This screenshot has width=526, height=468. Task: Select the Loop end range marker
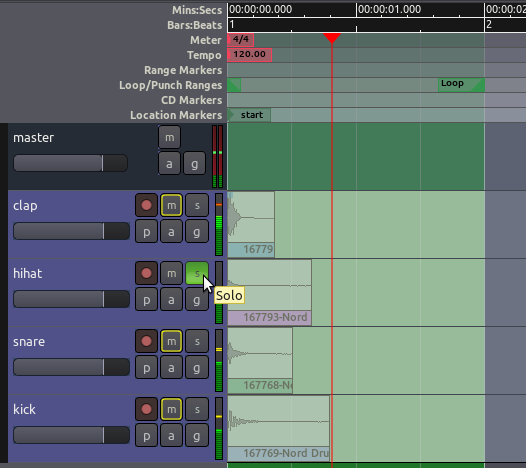coord(461,85)
